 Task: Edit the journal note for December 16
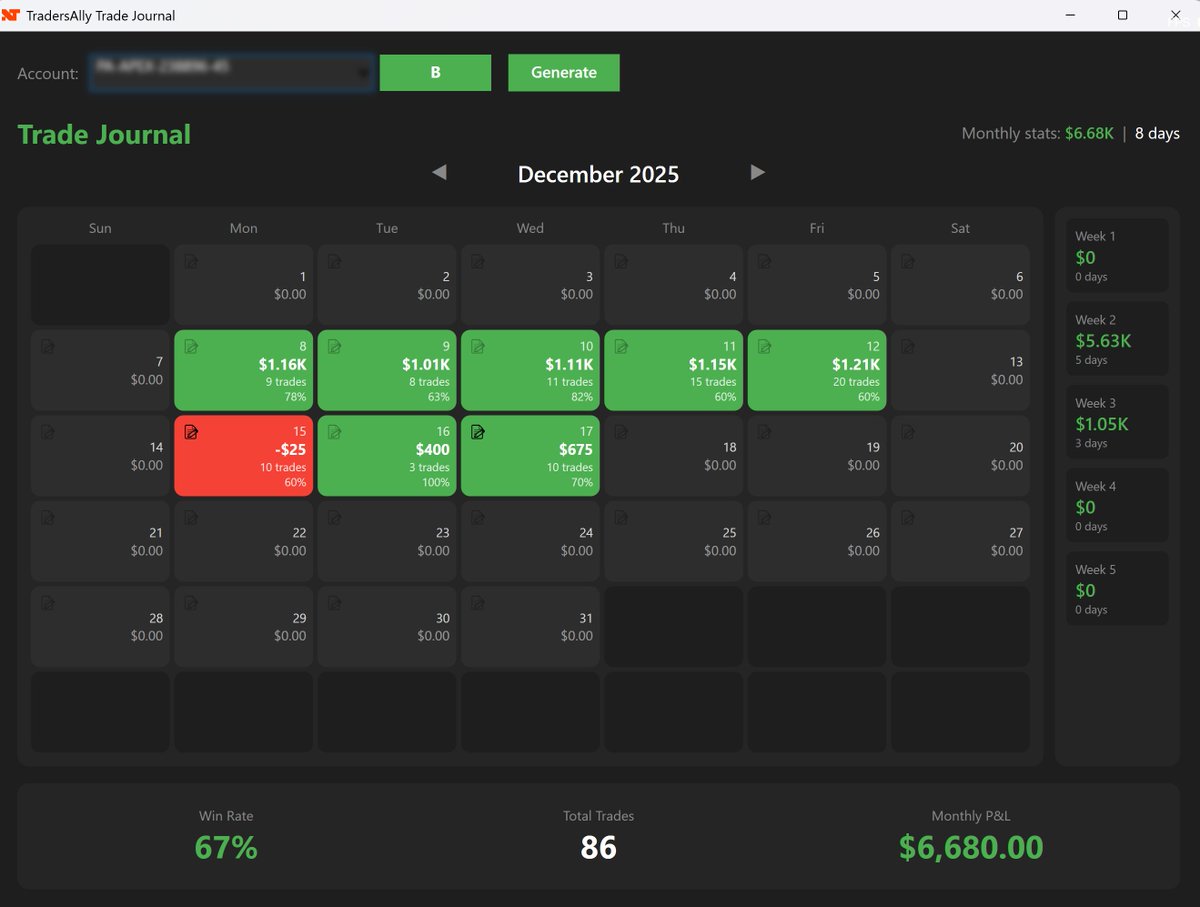[x=335, y=432]
